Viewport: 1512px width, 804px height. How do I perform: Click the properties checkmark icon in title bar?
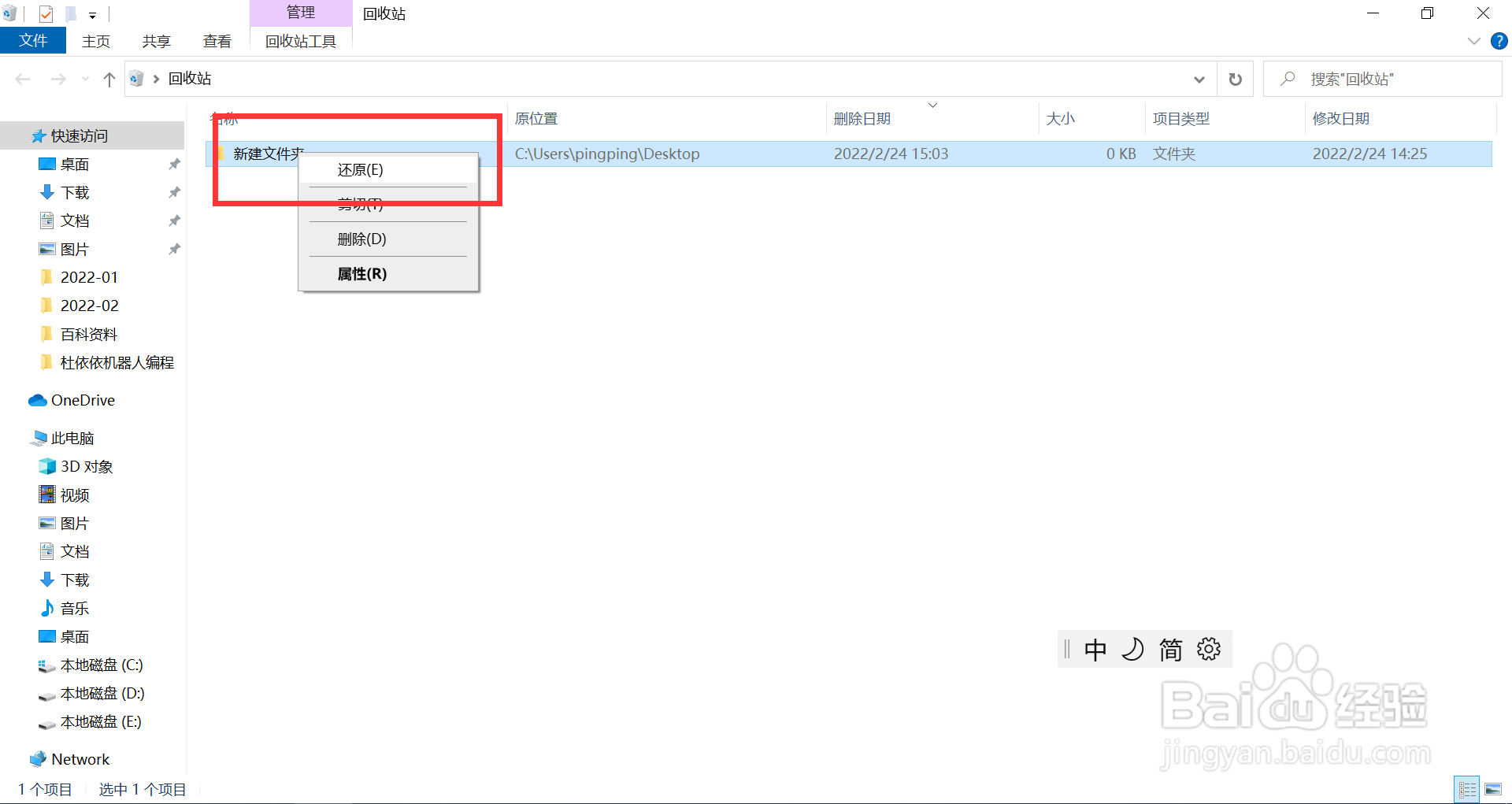click(46, 14)
